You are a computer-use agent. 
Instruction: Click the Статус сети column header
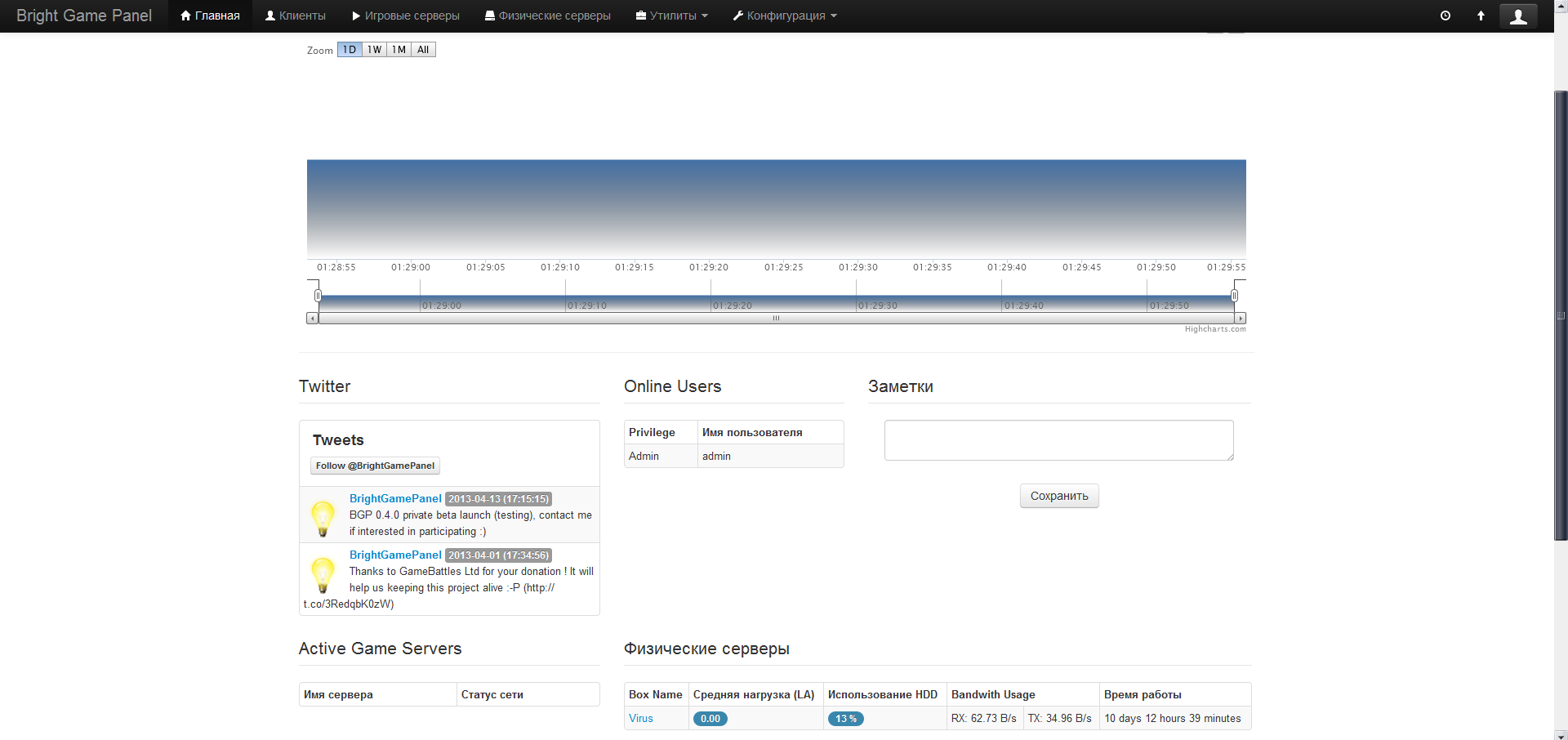click(x=528, y=694)
